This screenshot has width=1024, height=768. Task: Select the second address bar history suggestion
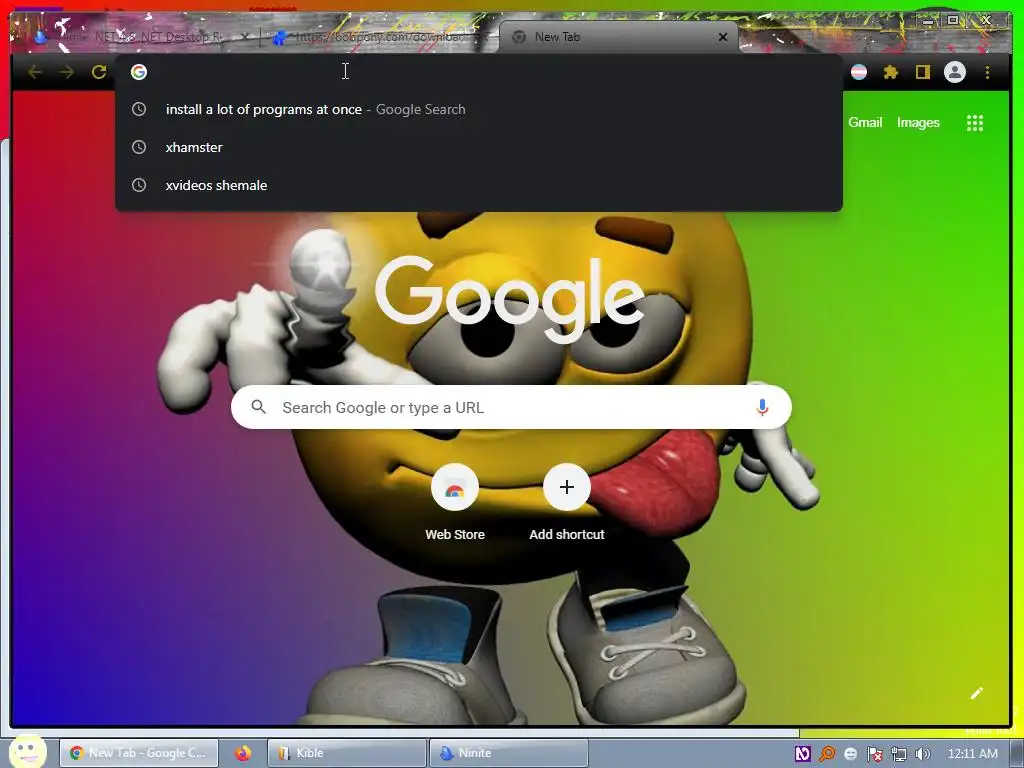pos(479,147)
